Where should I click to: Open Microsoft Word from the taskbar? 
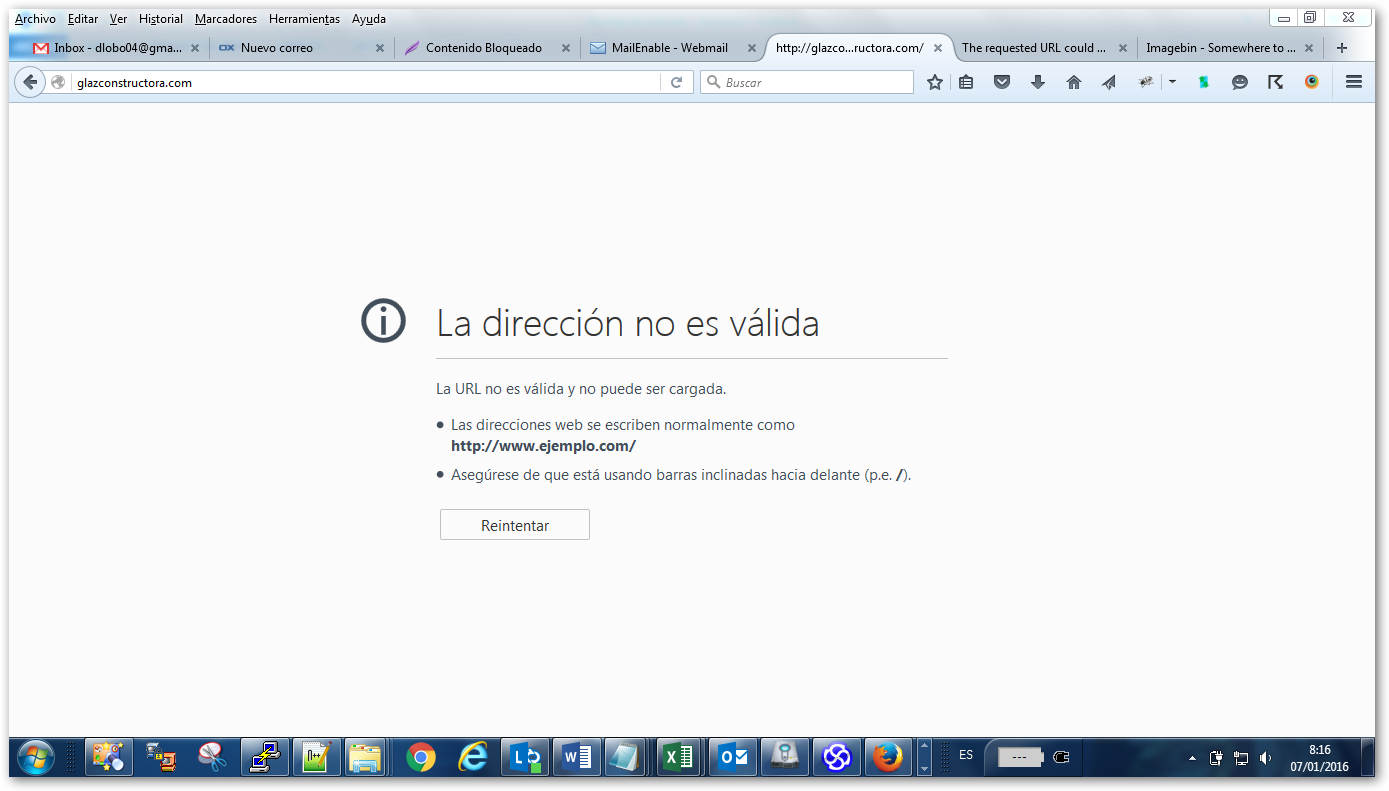(576, 758)
